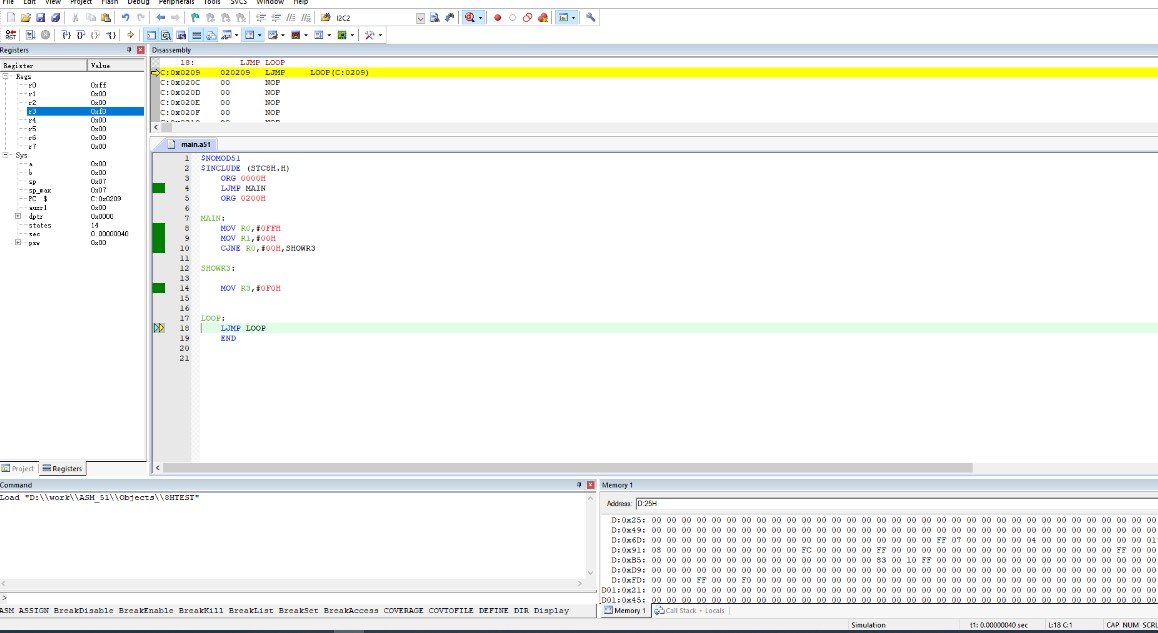1158x633 pixels.
Task: Open the Memory Windows dropdown arrow
Action: [259, 35]
